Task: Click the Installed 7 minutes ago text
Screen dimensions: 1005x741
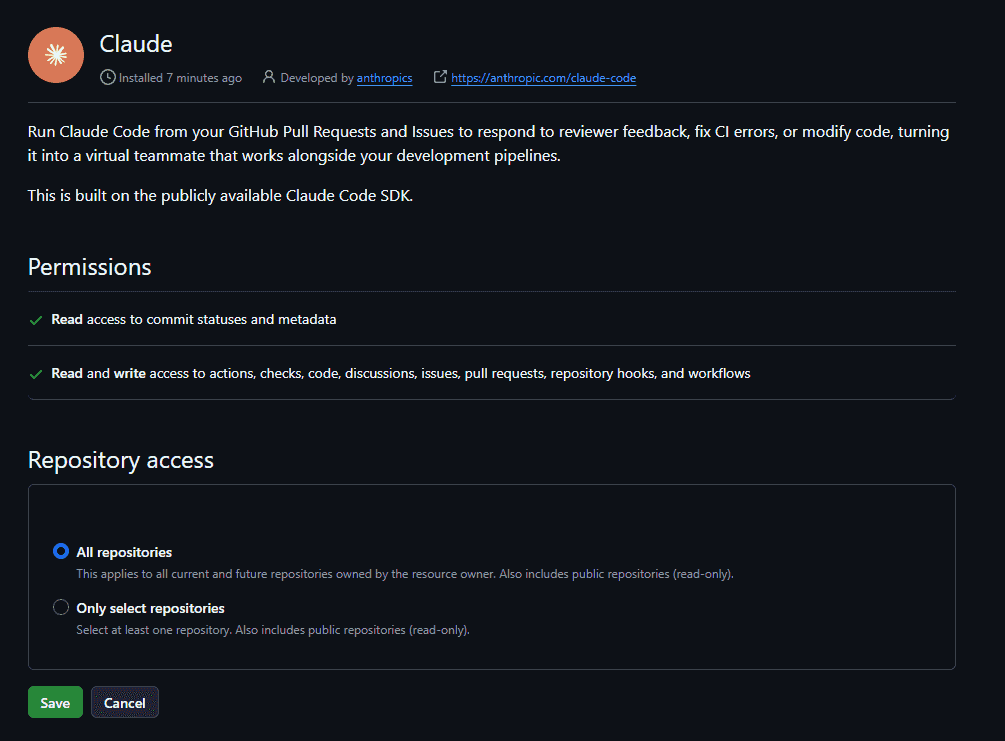Action: click(x=180, y=78)
